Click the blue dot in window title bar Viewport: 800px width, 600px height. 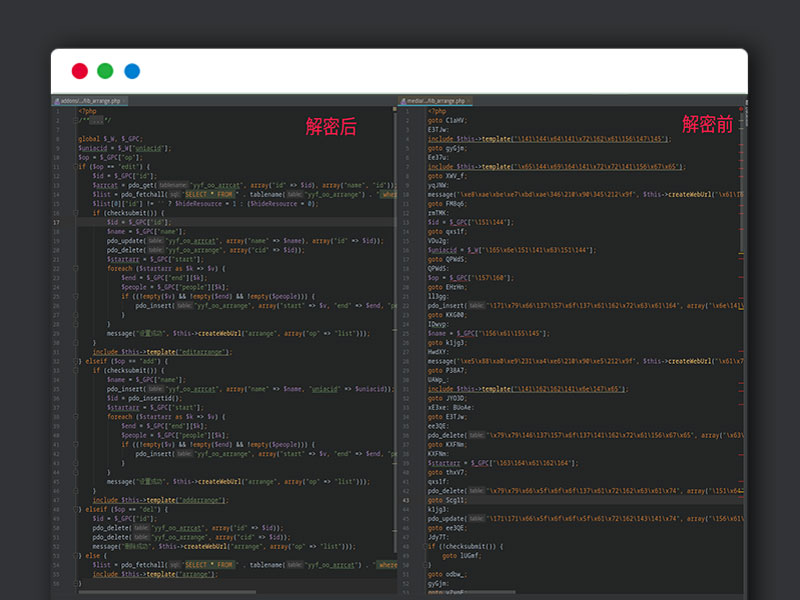[132, 71]
